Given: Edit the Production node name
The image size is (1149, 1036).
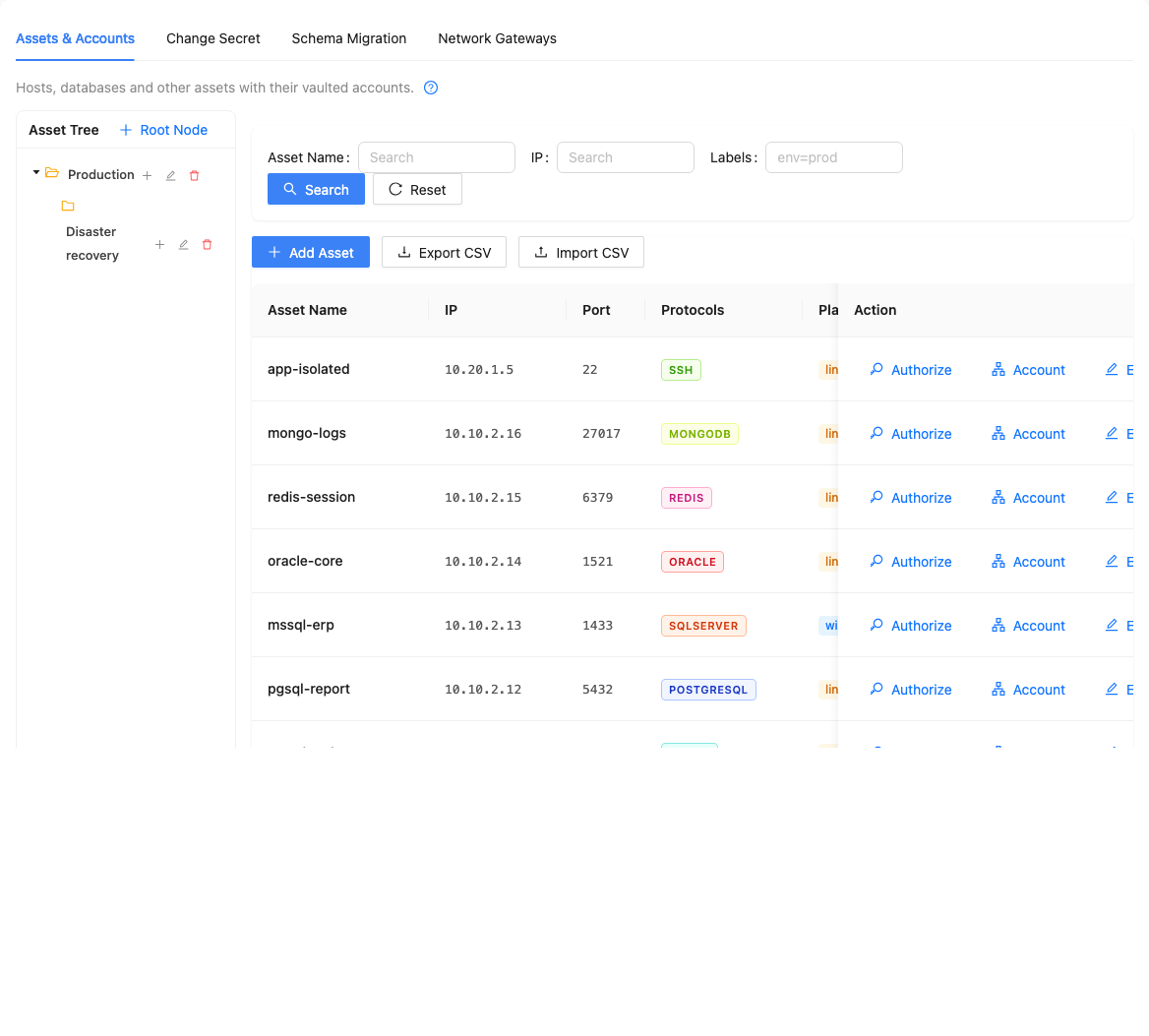Looking at the screenshot, I should [171, 176].
